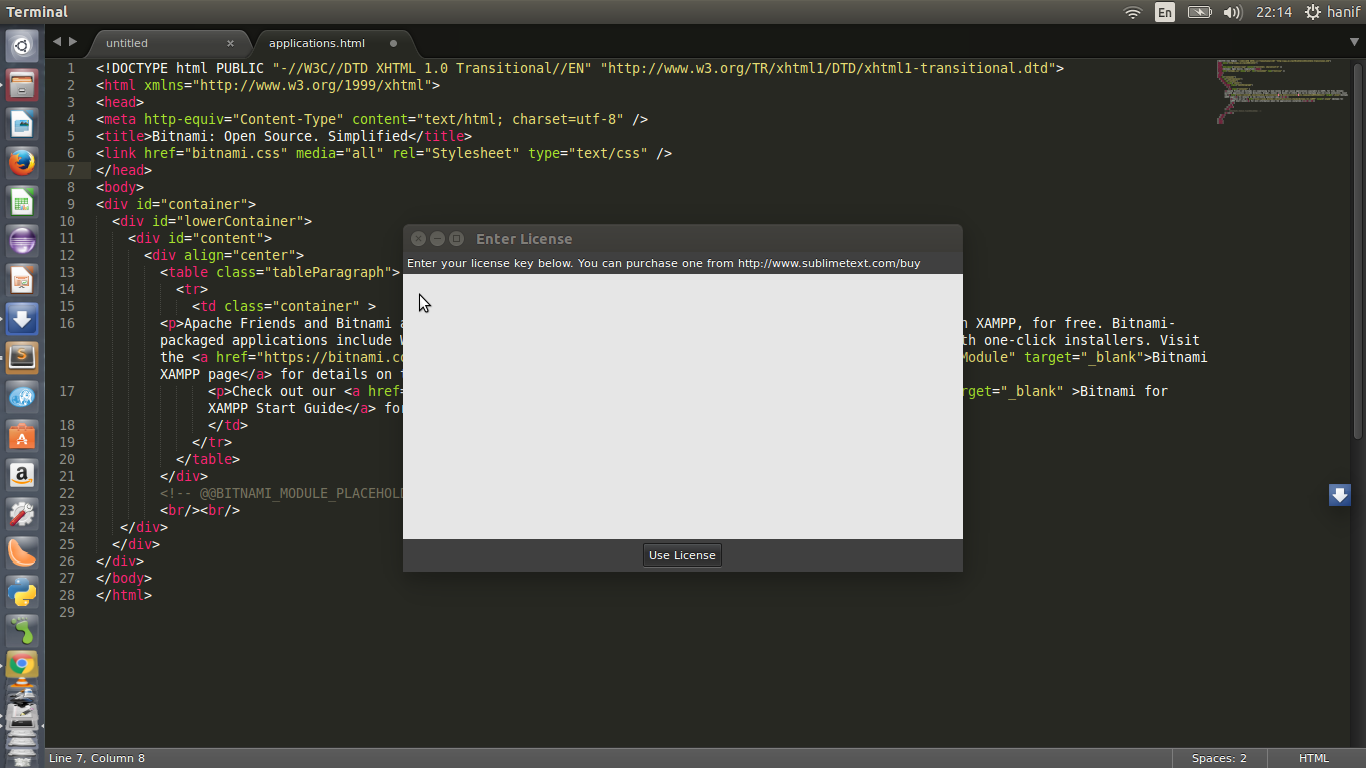
Task: Open the En keyboard layout indicator
Action: pyautogui.click(x=1165, y=12)
